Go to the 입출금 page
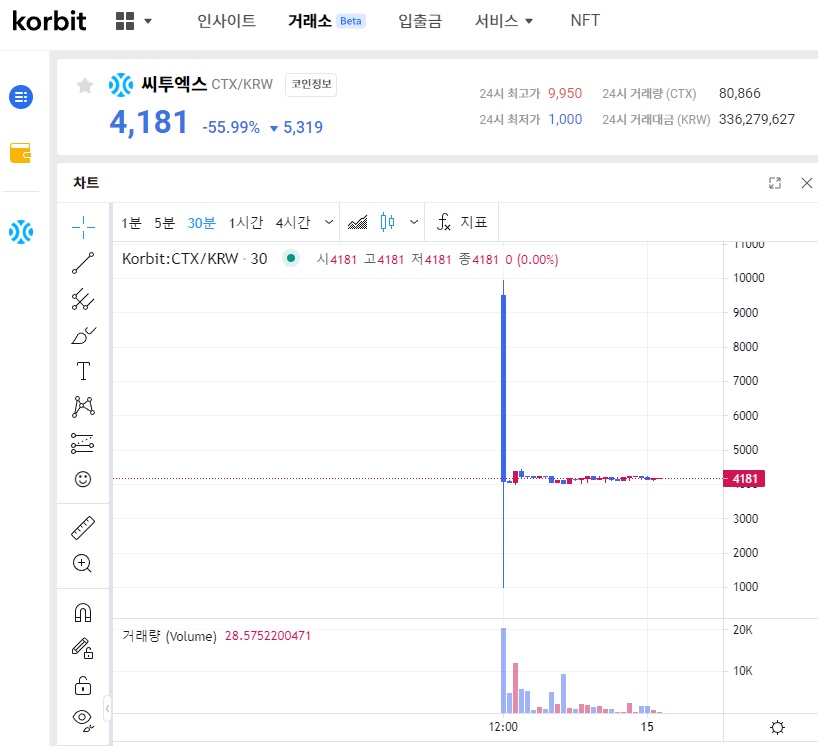 (x=420, y=21)
